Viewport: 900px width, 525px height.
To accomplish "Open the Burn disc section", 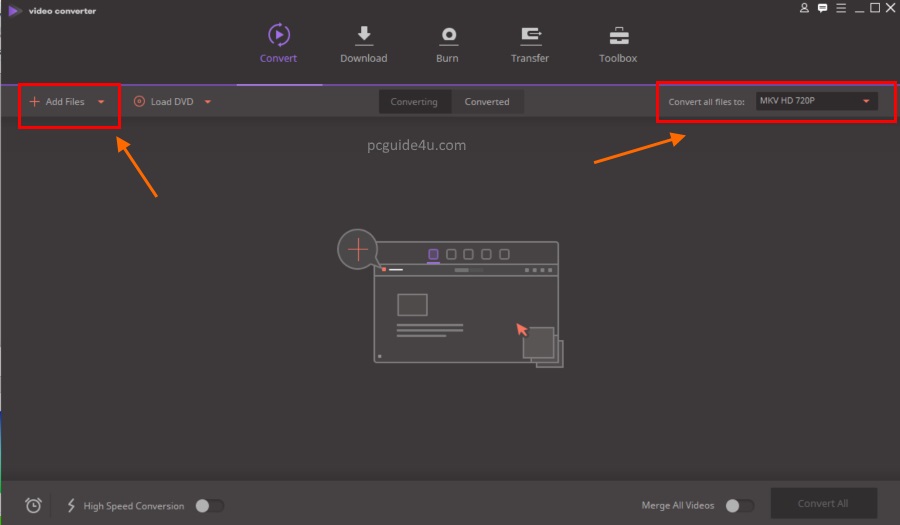I will (447, 36).
